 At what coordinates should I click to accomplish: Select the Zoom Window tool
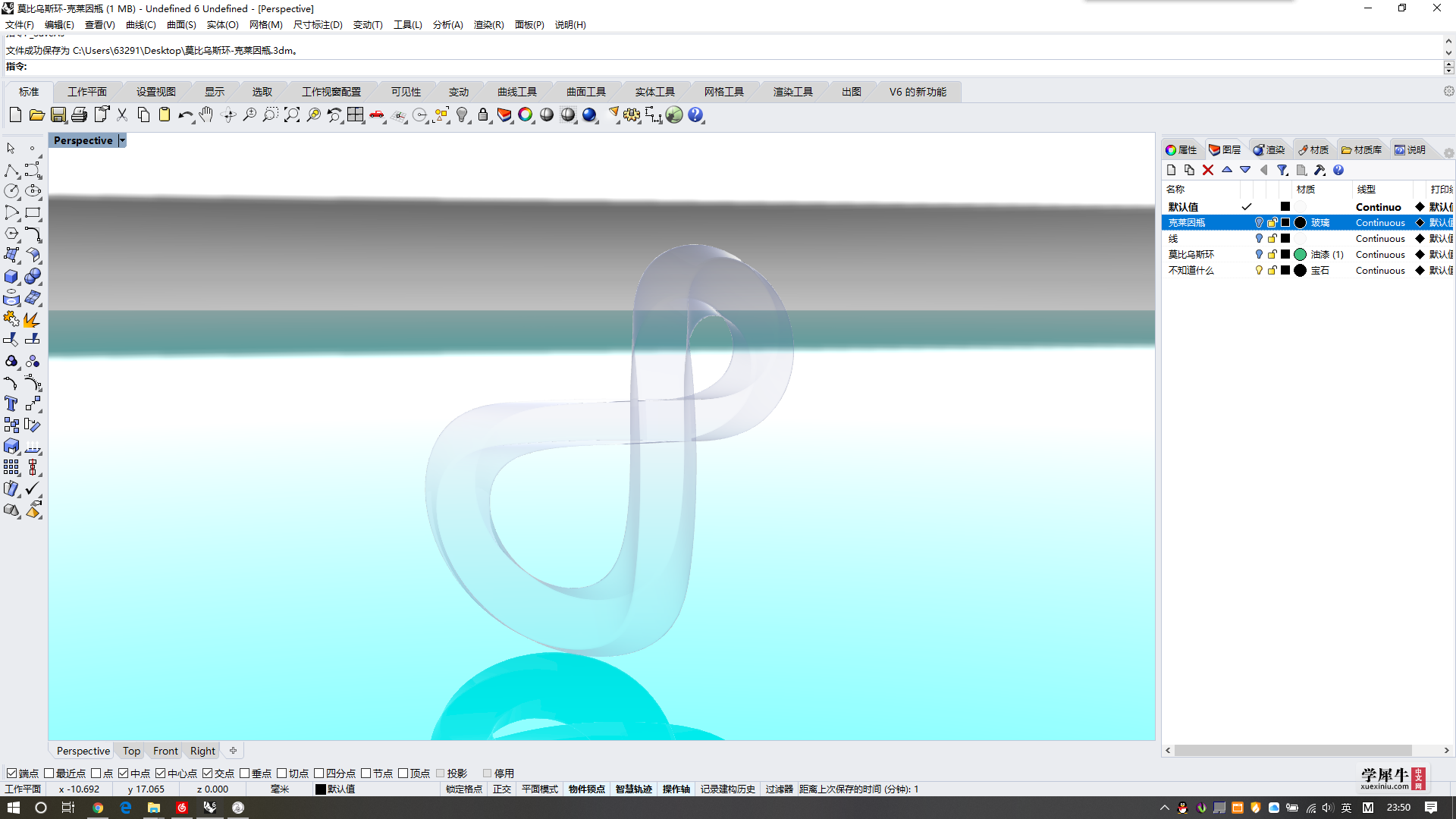[271, 115]
